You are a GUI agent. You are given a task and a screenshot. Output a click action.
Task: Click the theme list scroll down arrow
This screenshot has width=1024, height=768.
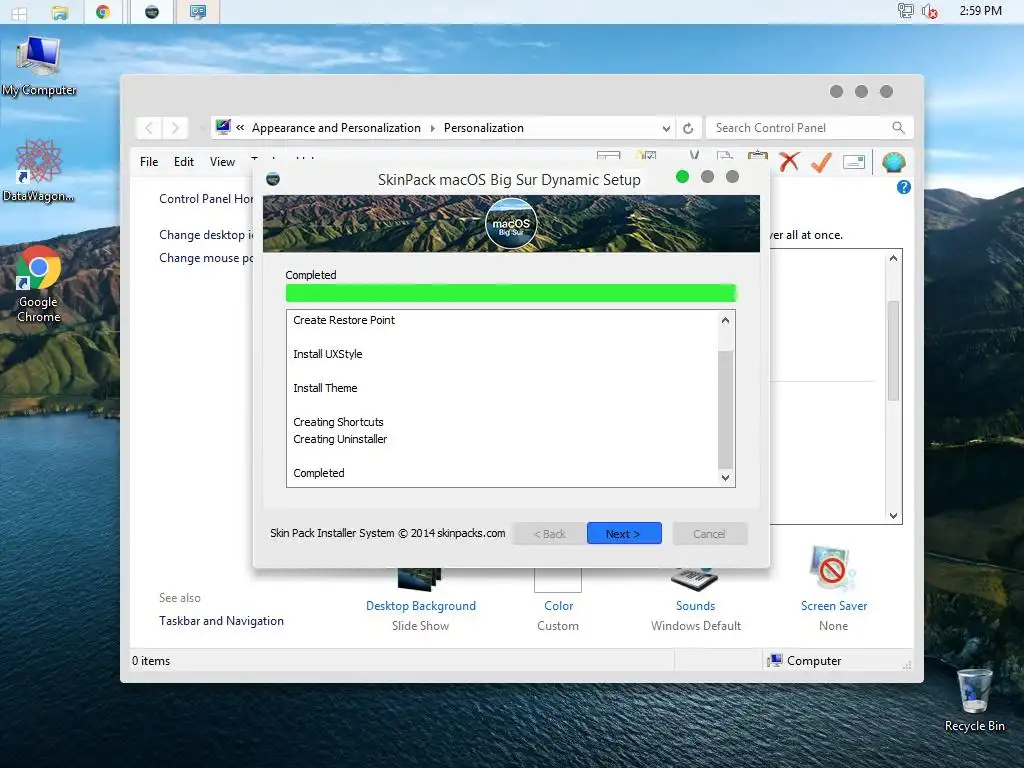point(893,515)
